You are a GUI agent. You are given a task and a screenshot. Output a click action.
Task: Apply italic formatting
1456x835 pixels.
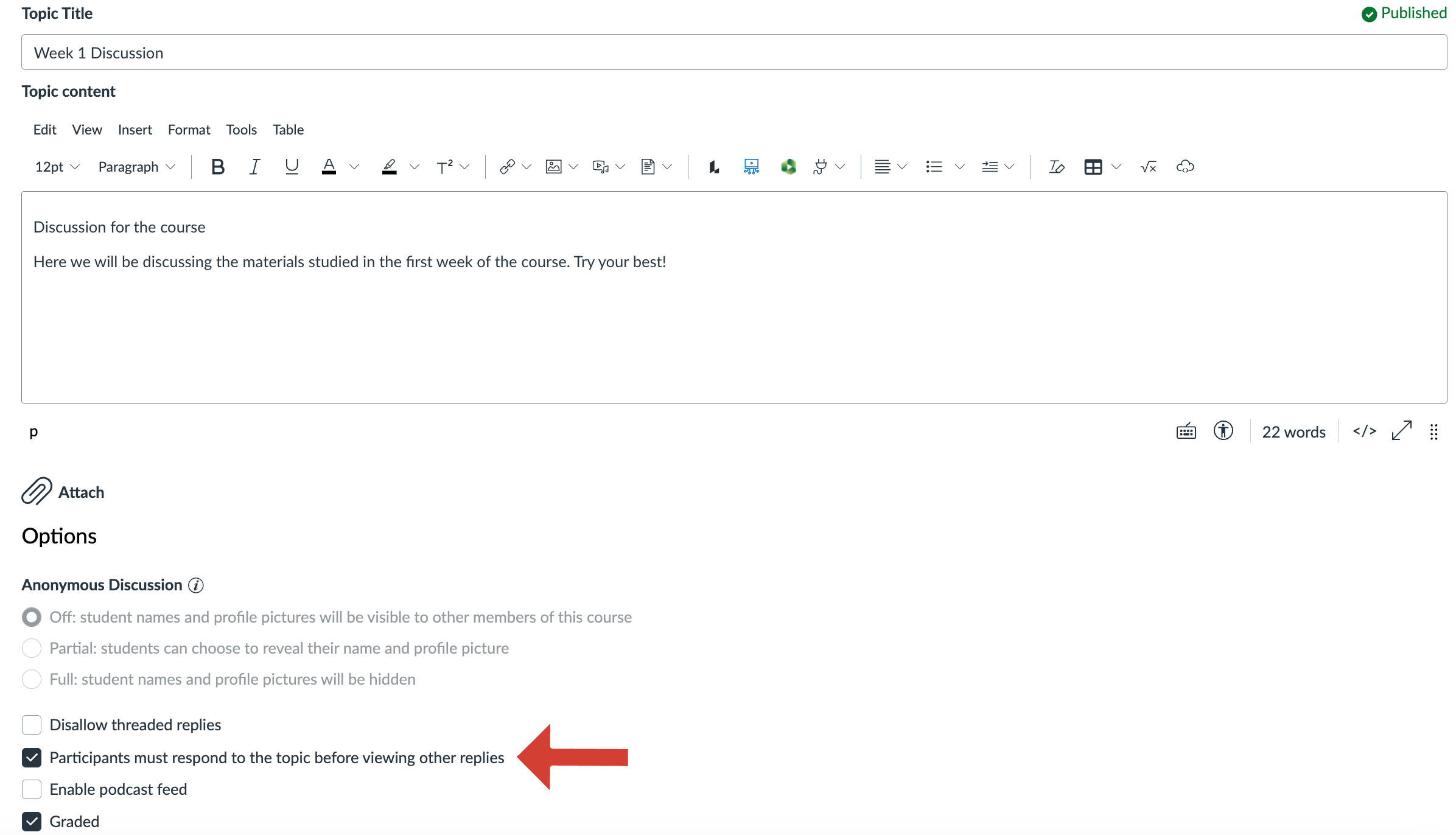(x=254, y=167)
